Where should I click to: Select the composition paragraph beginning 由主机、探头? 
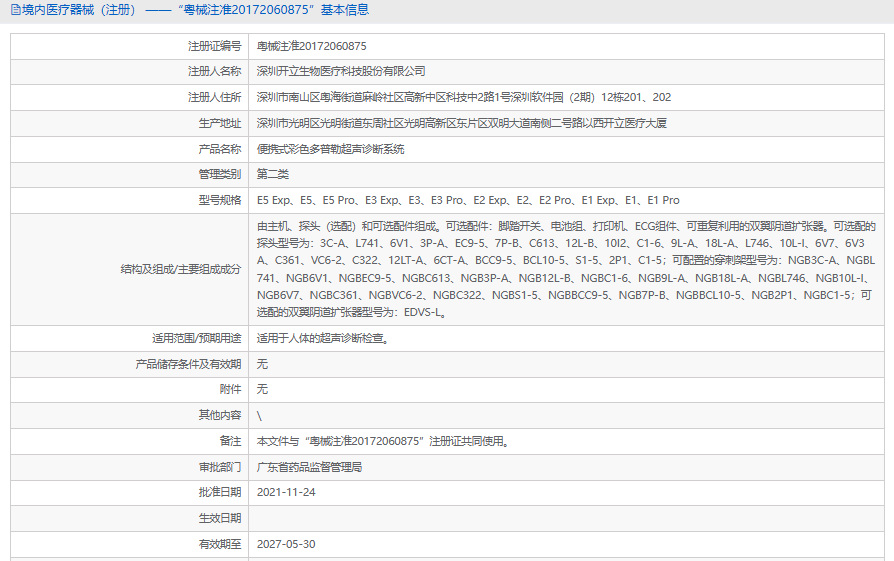point(566,269)
